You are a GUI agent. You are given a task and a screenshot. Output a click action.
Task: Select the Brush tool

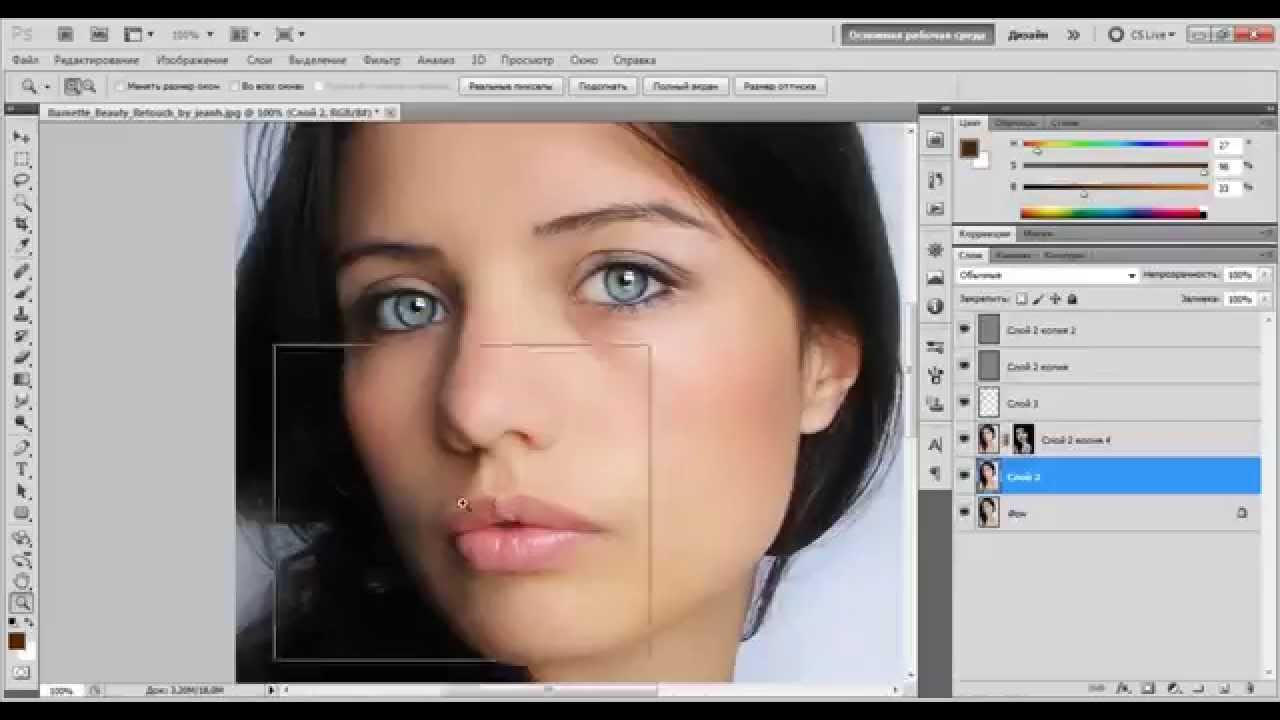(x=21, y=293)
